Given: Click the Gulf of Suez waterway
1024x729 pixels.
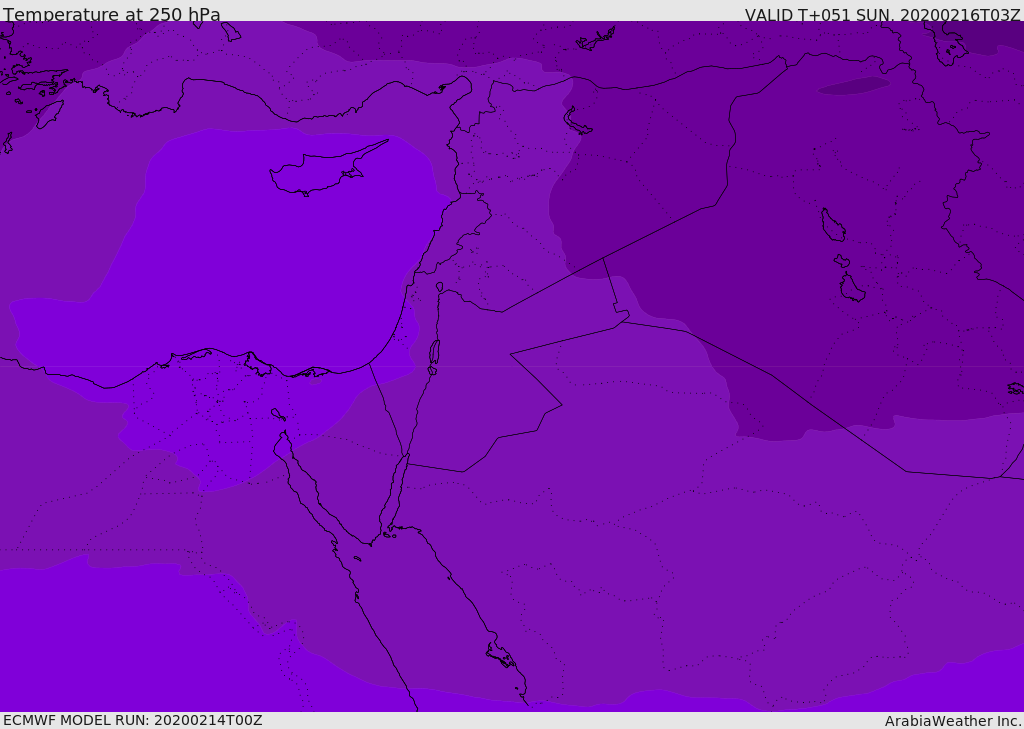Looking at the screenshot, I should pos(310,490).
